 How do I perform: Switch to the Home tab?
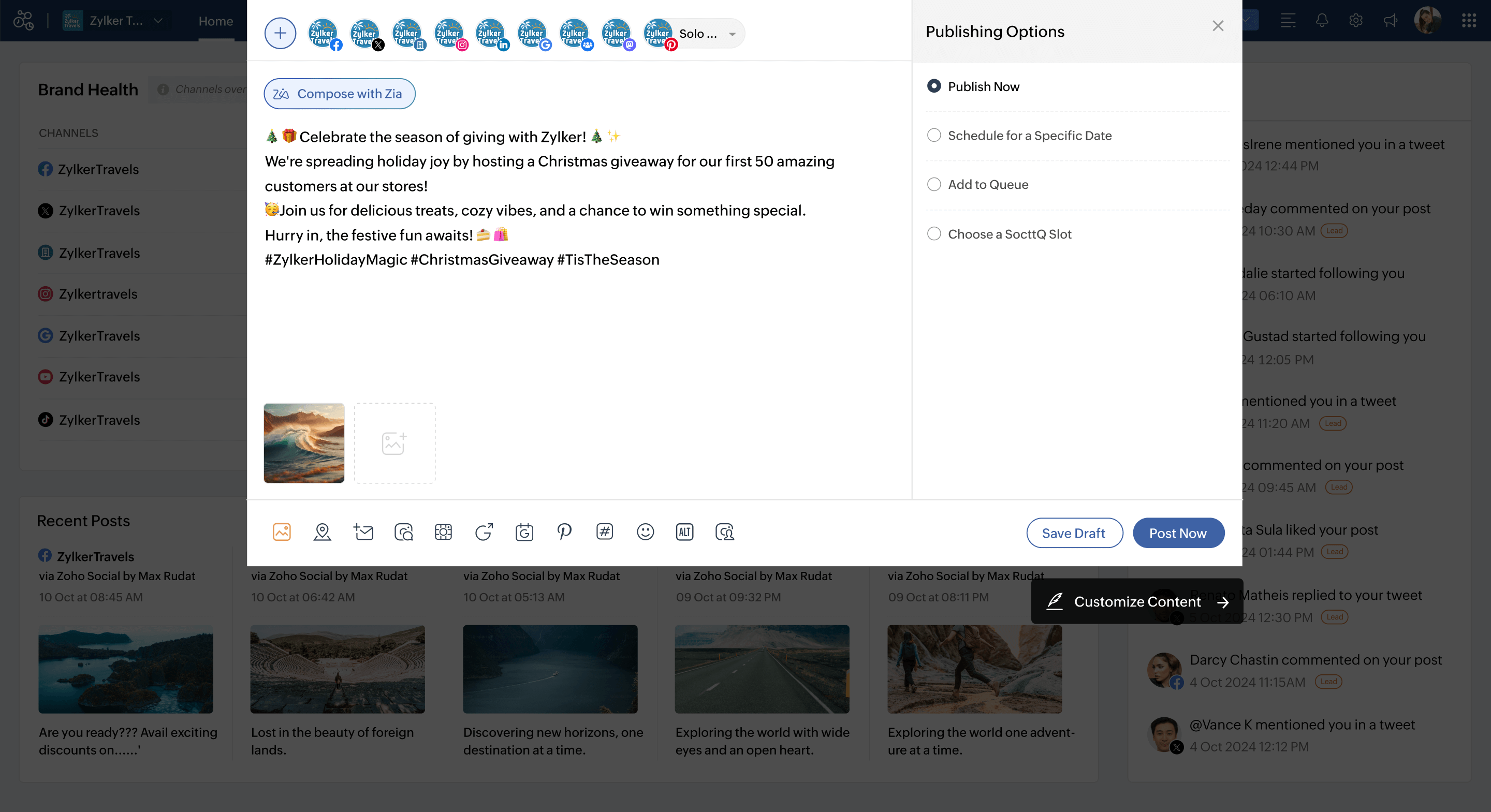coord(215,21)
